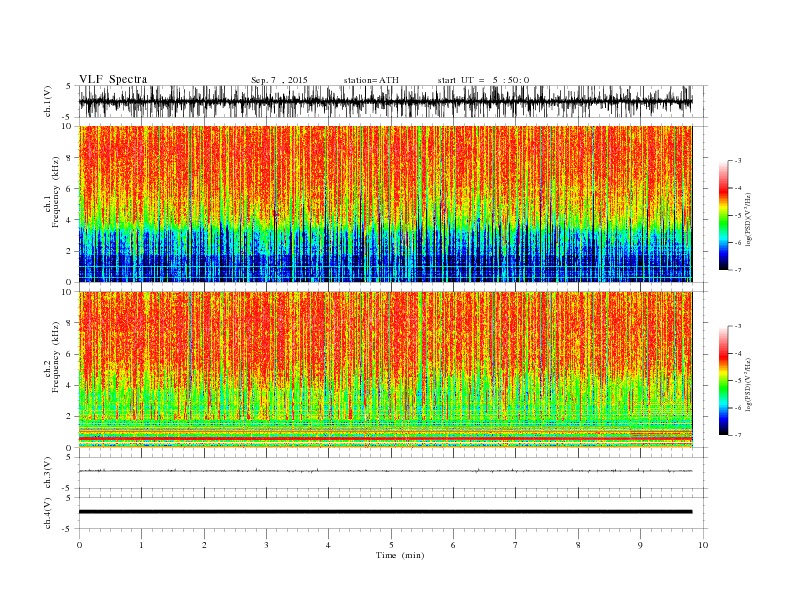Viewport: 792px width, 612px height.
Task: Click the log(PSD) label beside ch.2 color bar
Action: point(748,383)
